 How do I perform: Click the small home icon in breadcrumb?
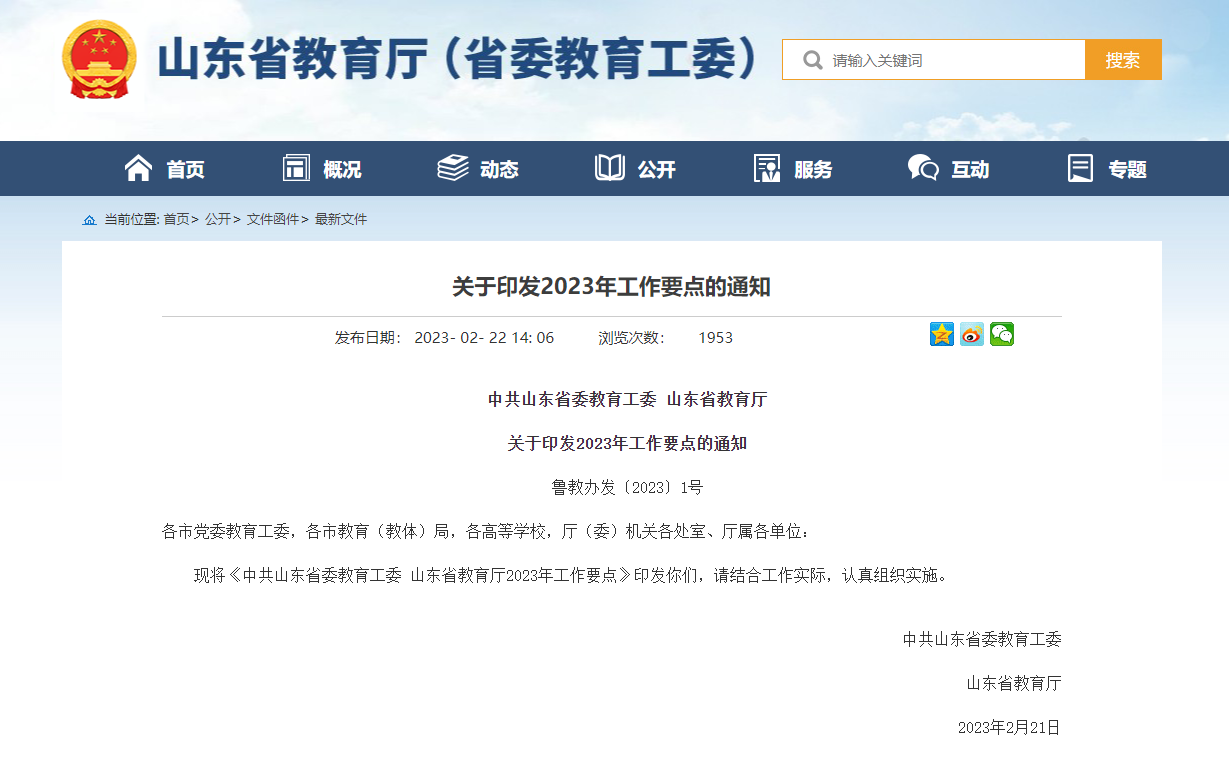click(x=90, y=220)
